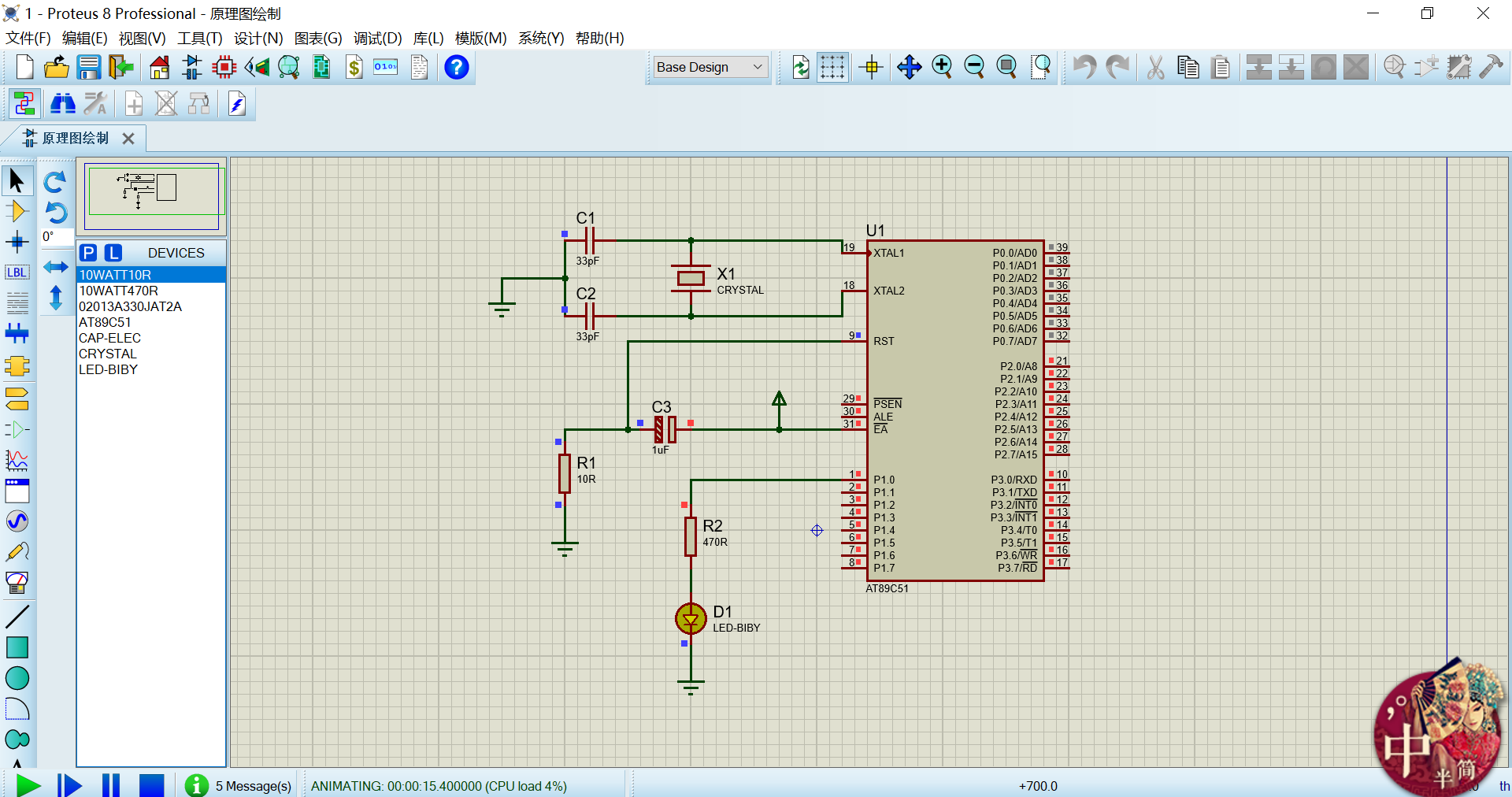1512x797 pixels.
Task: Close the 原理图绘制 tab
Action: pos(128,139)
